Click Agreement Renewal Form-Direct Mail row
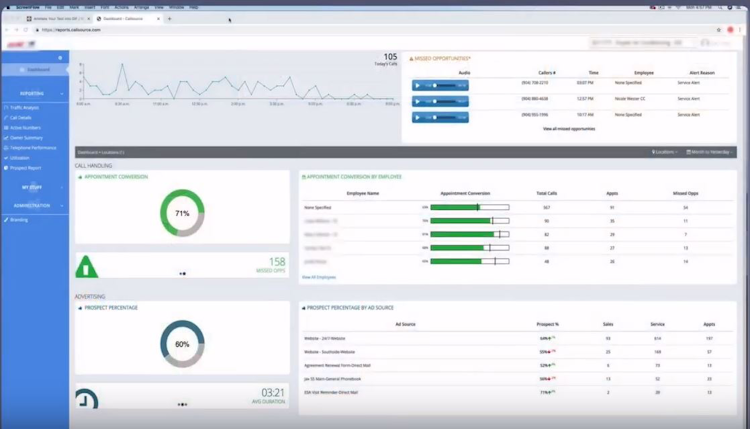This screenshot has width=750, height=429. [x=517, y=365]
